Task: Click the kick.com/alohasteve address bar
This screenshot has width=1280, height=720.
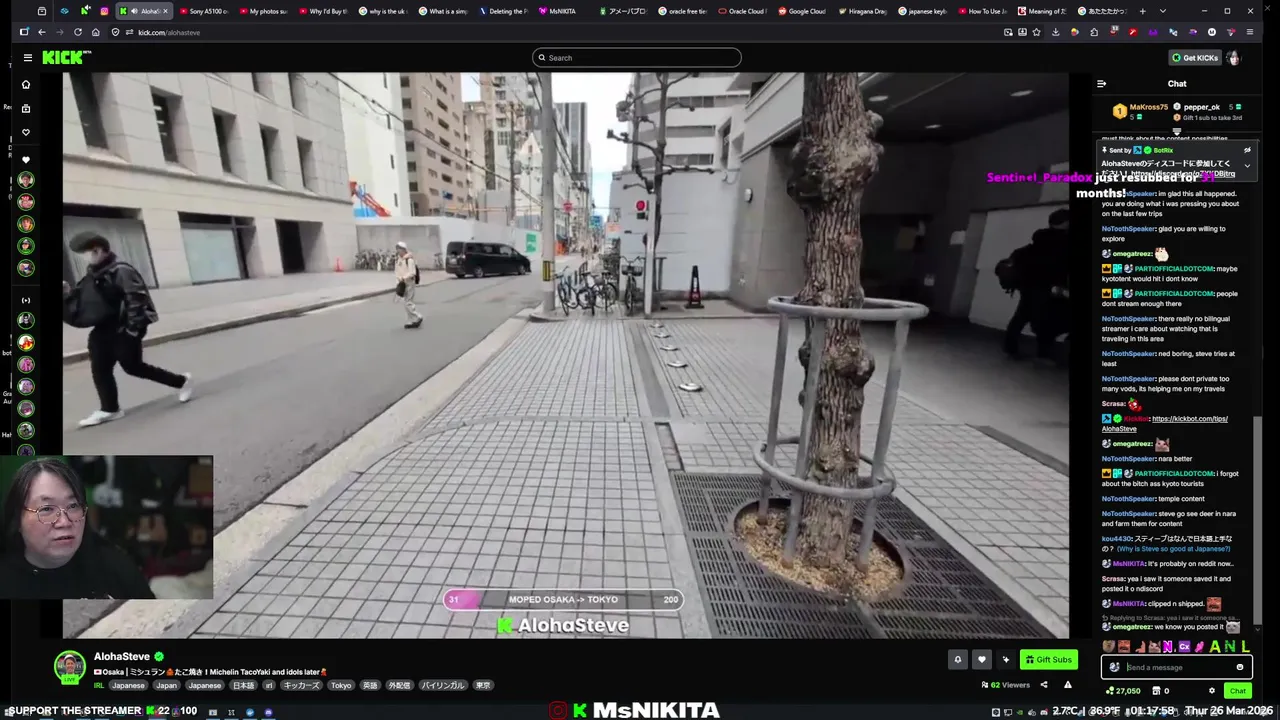Action: pos(560,32)
